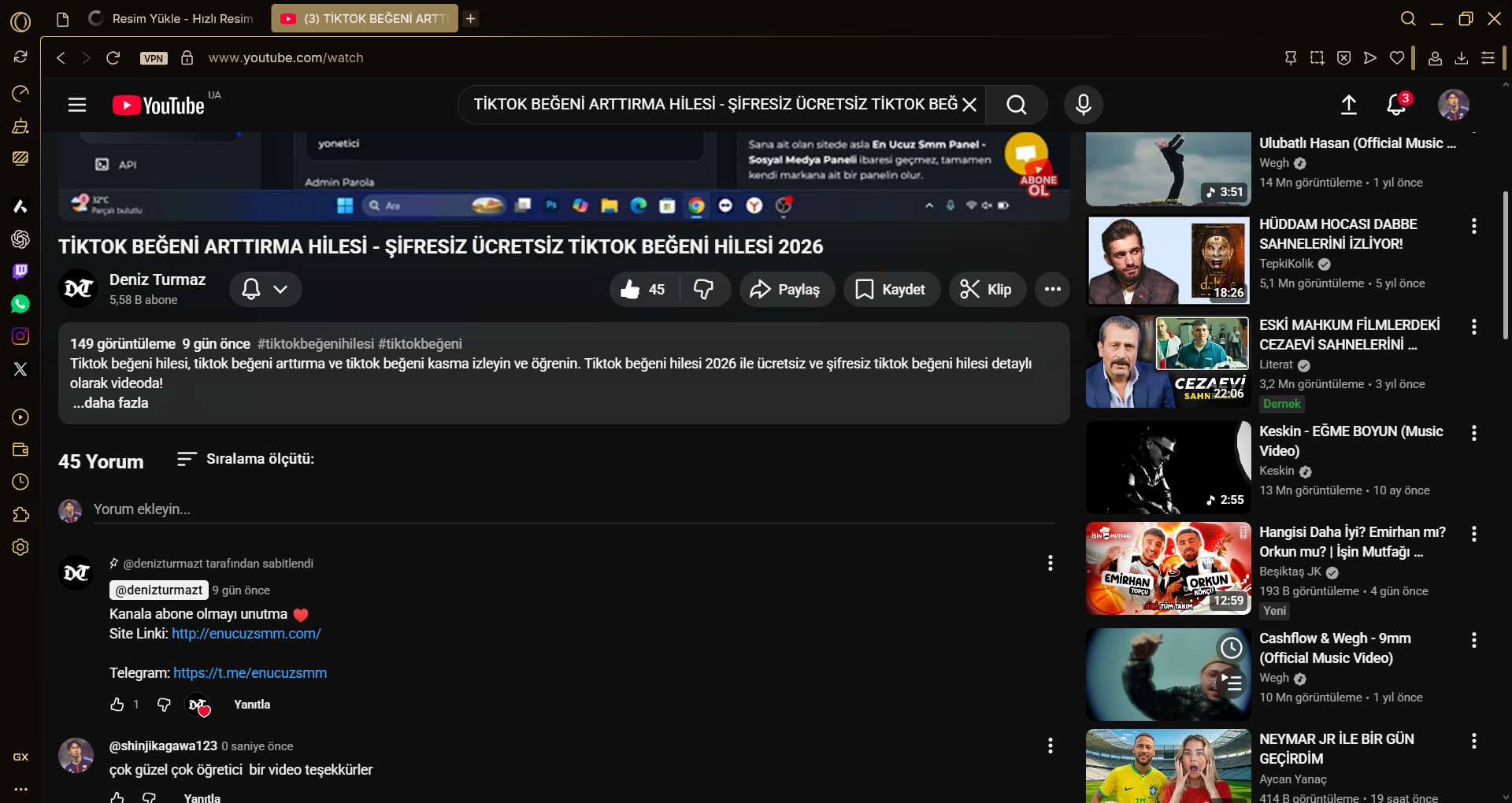The height and width of the screenshot is (803, 1512).
Task: Select the TİKTOK BEĞENİ ARTTI YouTube tab
Action: pyautogui.click(x=365, y=18)
